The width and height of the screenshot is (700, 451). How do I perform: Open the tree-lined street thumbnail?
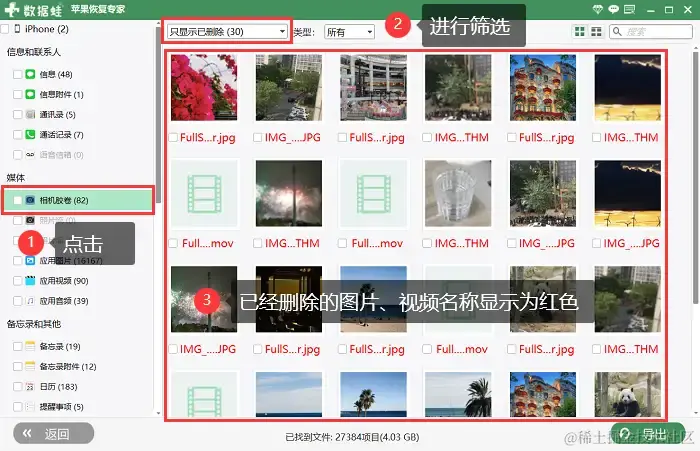[x=289, y=88]
